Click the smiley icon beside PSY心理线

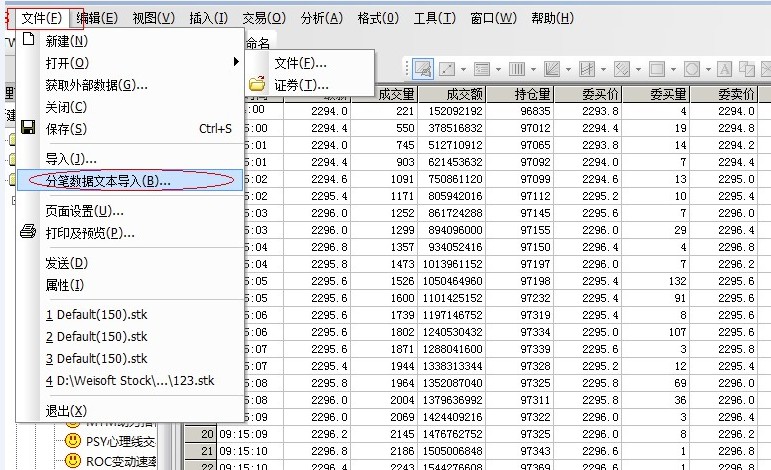point(72,439)
